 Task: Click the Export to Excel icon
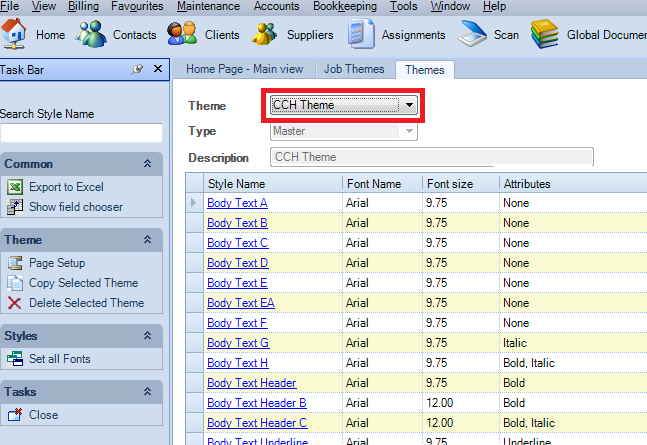click(15, 187)
